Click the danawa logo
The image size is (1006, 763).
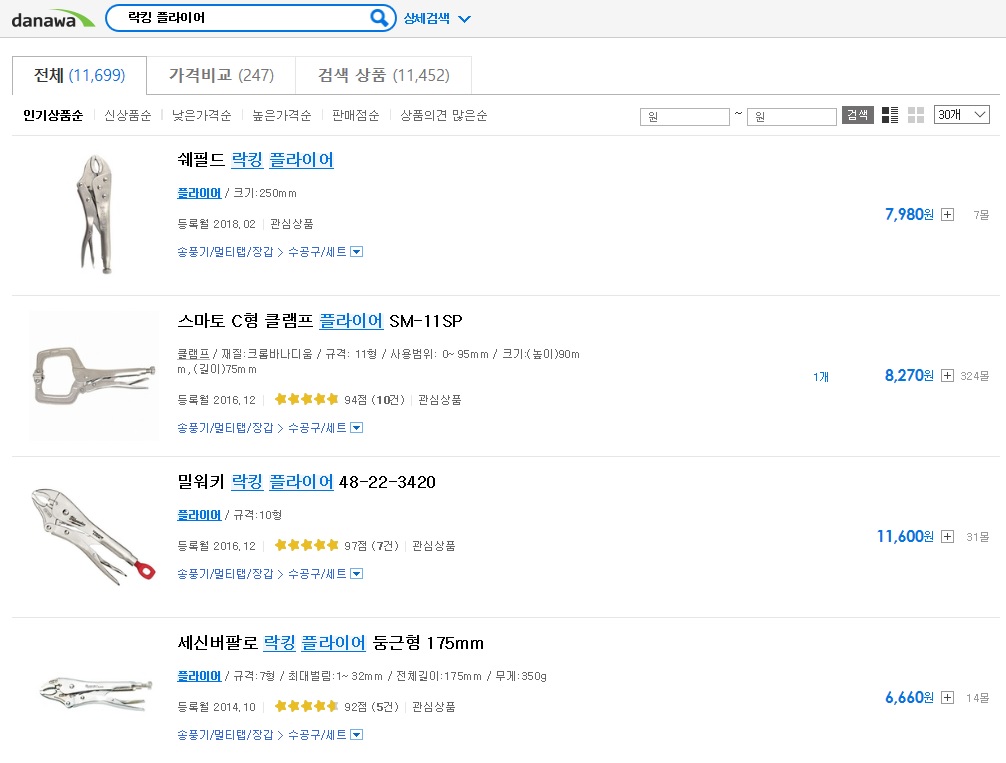53,19
